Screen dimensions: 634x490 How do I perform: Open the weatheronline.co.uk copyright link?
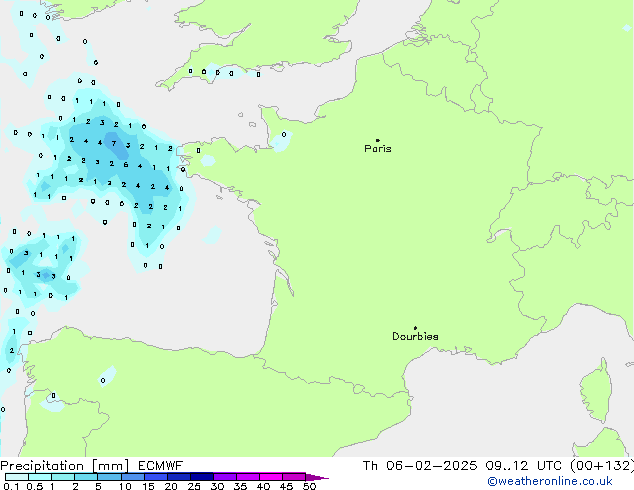[550, 482]
